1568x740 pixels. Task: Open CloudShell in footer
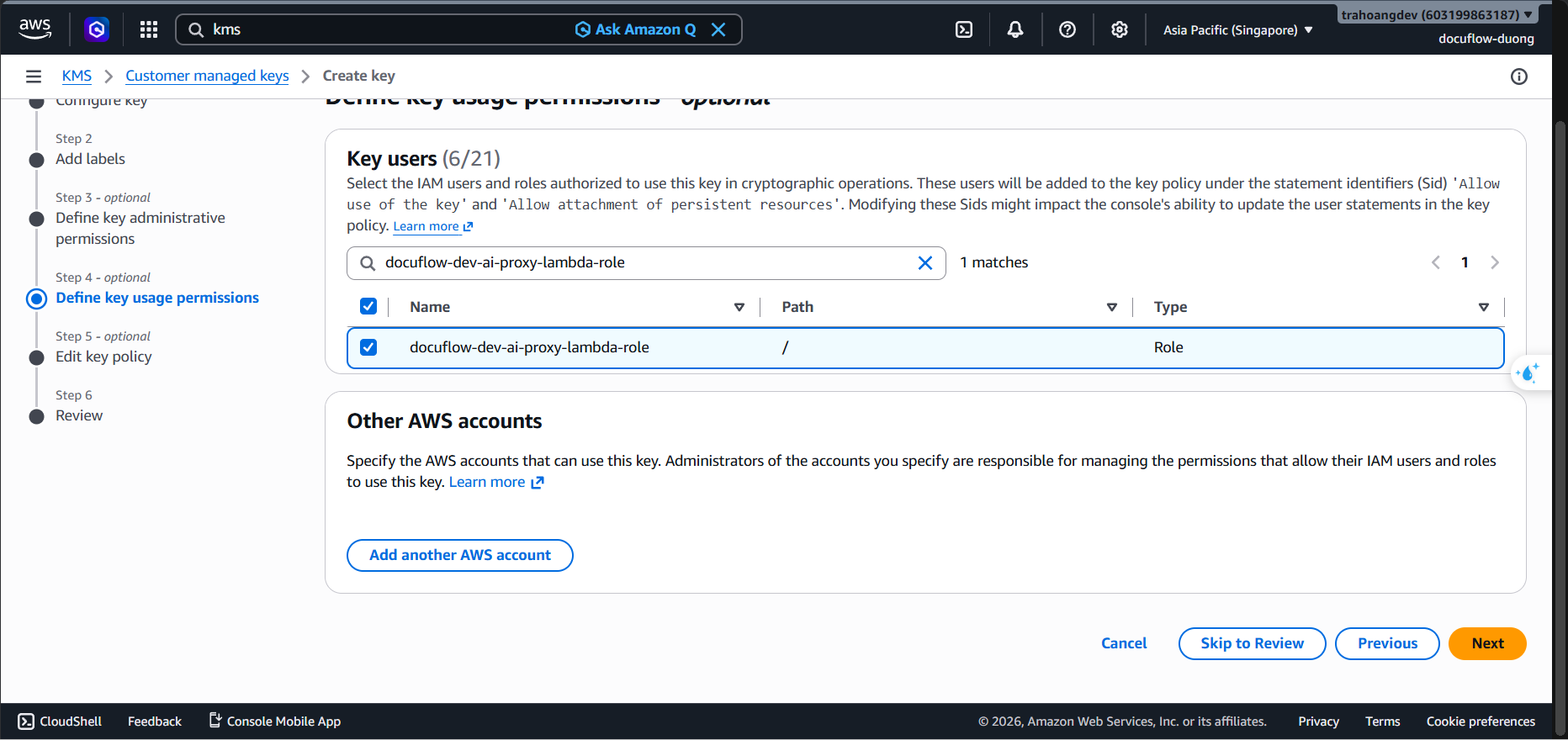[60, 721]
